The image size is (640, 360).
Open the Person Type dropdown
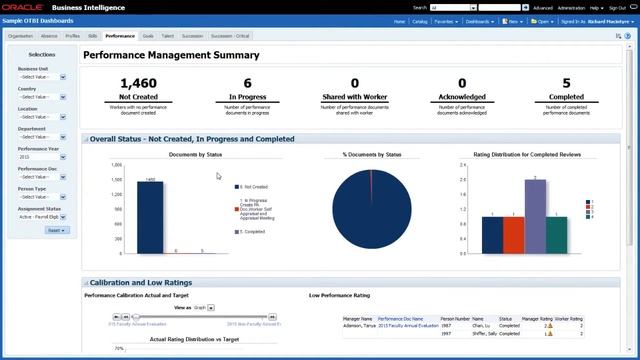coord(63,197)
